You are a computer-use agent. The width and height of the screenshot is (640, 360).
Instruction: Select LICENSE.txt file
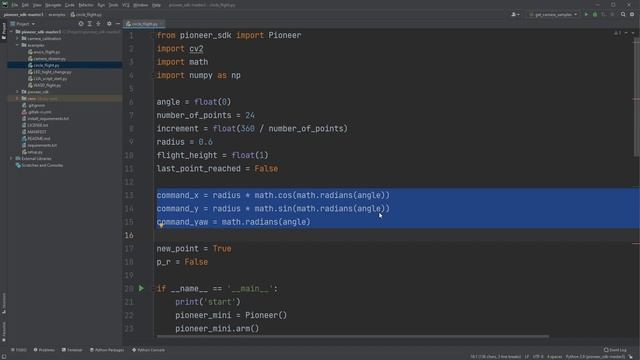point(35,125)
